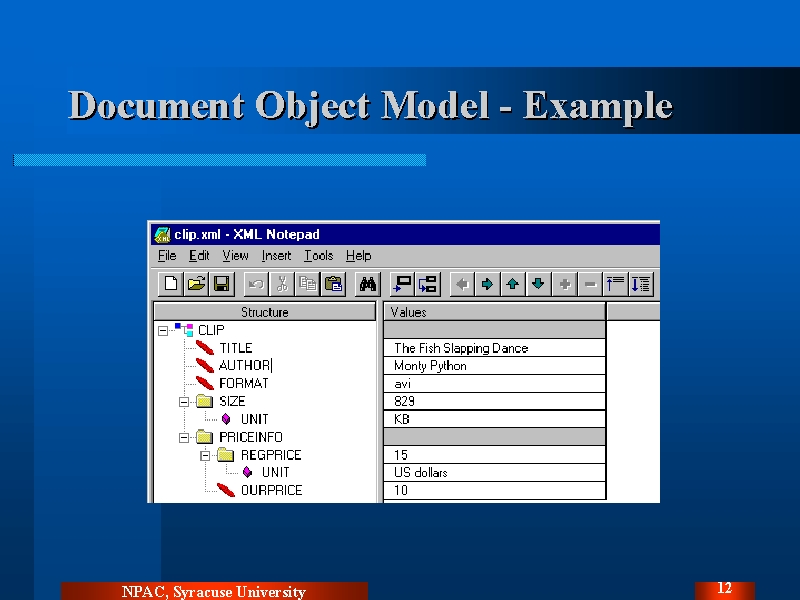Click the Open file toolbar icon

pyautogui.click(x=196, y=284)
